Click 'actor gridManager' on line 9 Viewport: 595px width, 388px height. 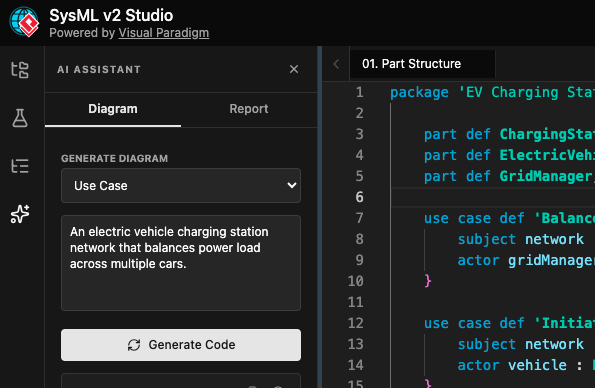tap(526, 260)
